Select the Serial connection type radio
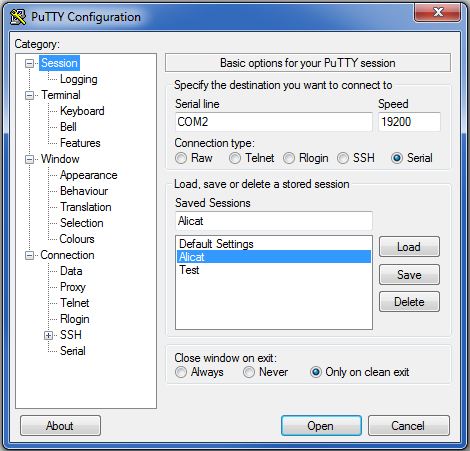This screenshot has height=451, width=470. pos(397,158)
